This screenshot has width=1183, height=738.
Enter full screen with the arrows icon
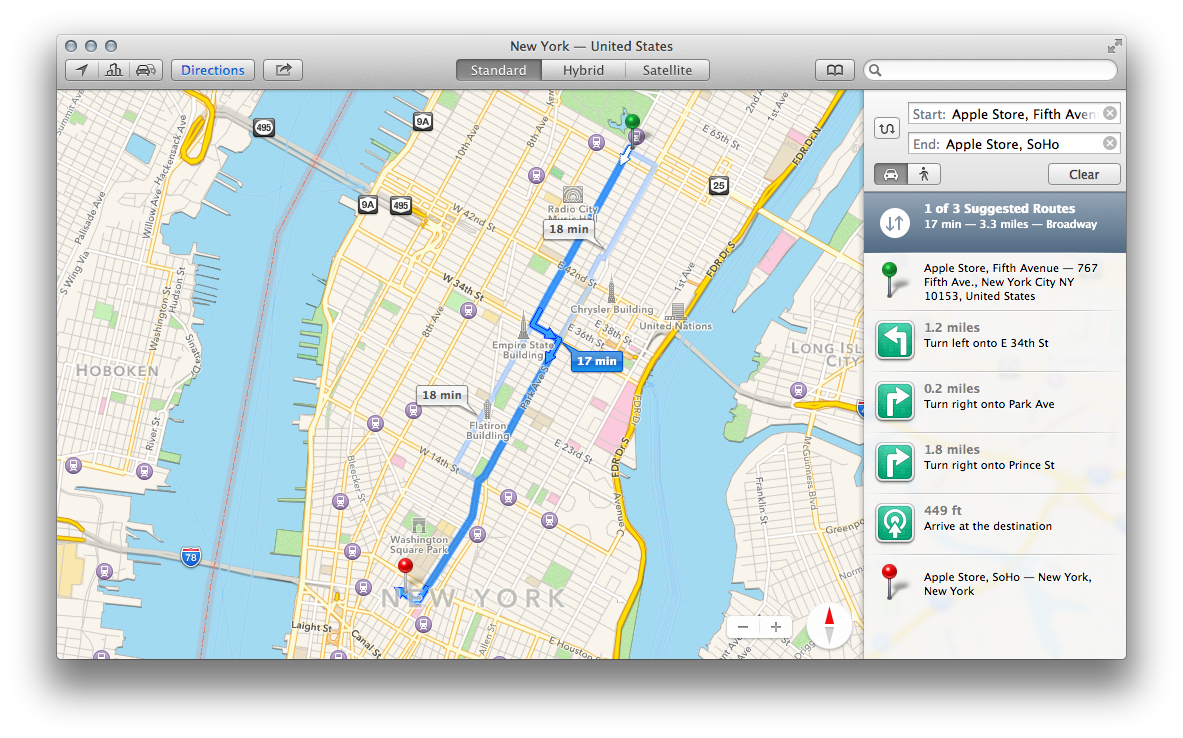click(1114, 47)
